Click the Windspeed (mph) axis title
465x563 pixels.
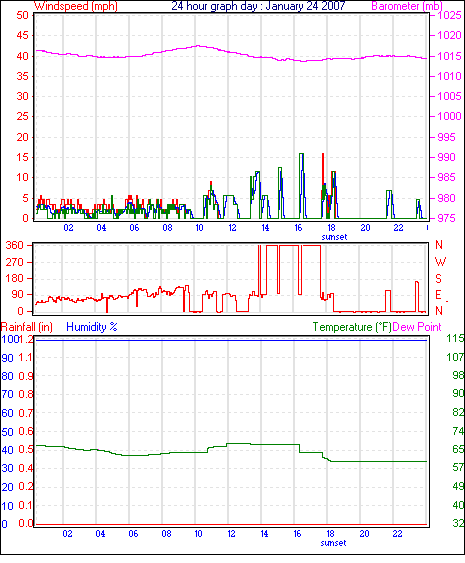coord(76,6)
